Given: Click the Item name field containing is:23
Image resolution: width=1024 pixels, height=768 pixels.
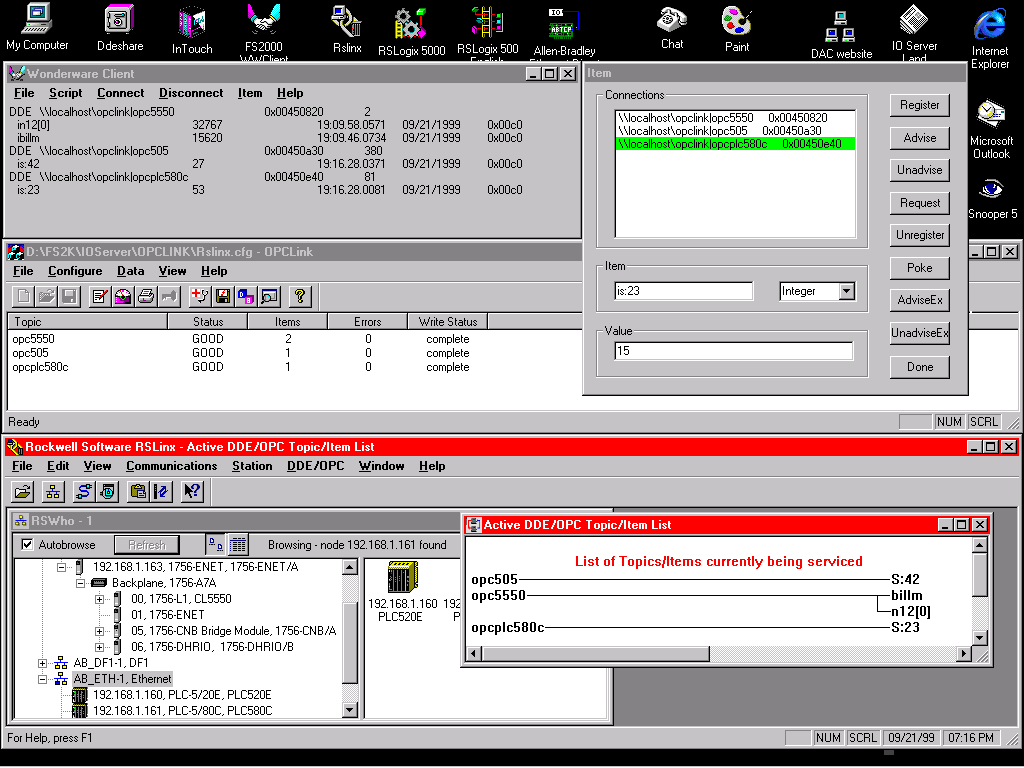Looking at the screenshot, I should click(x=683, y=291).
